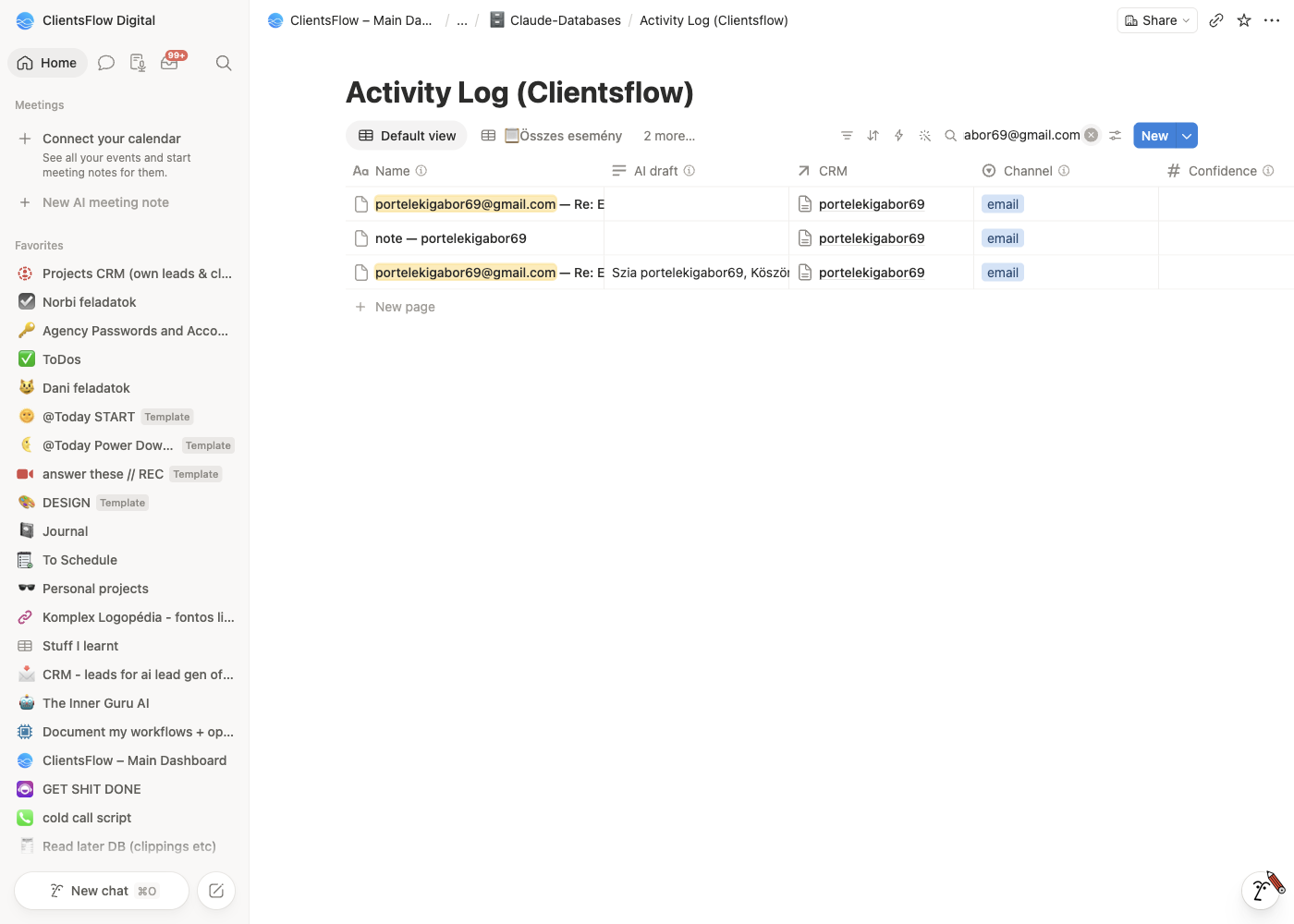
Task: Click the Confidence column header
Action: coord(1226,171)
